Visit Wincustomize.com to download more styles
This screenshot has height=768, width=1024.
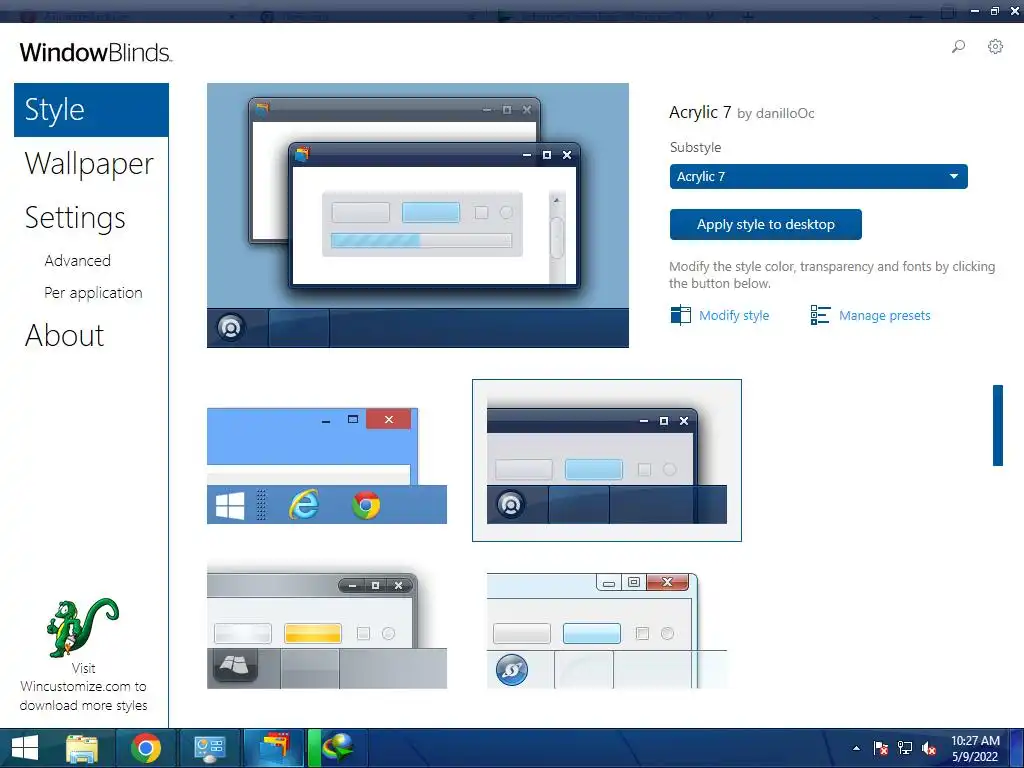(83, 686)
